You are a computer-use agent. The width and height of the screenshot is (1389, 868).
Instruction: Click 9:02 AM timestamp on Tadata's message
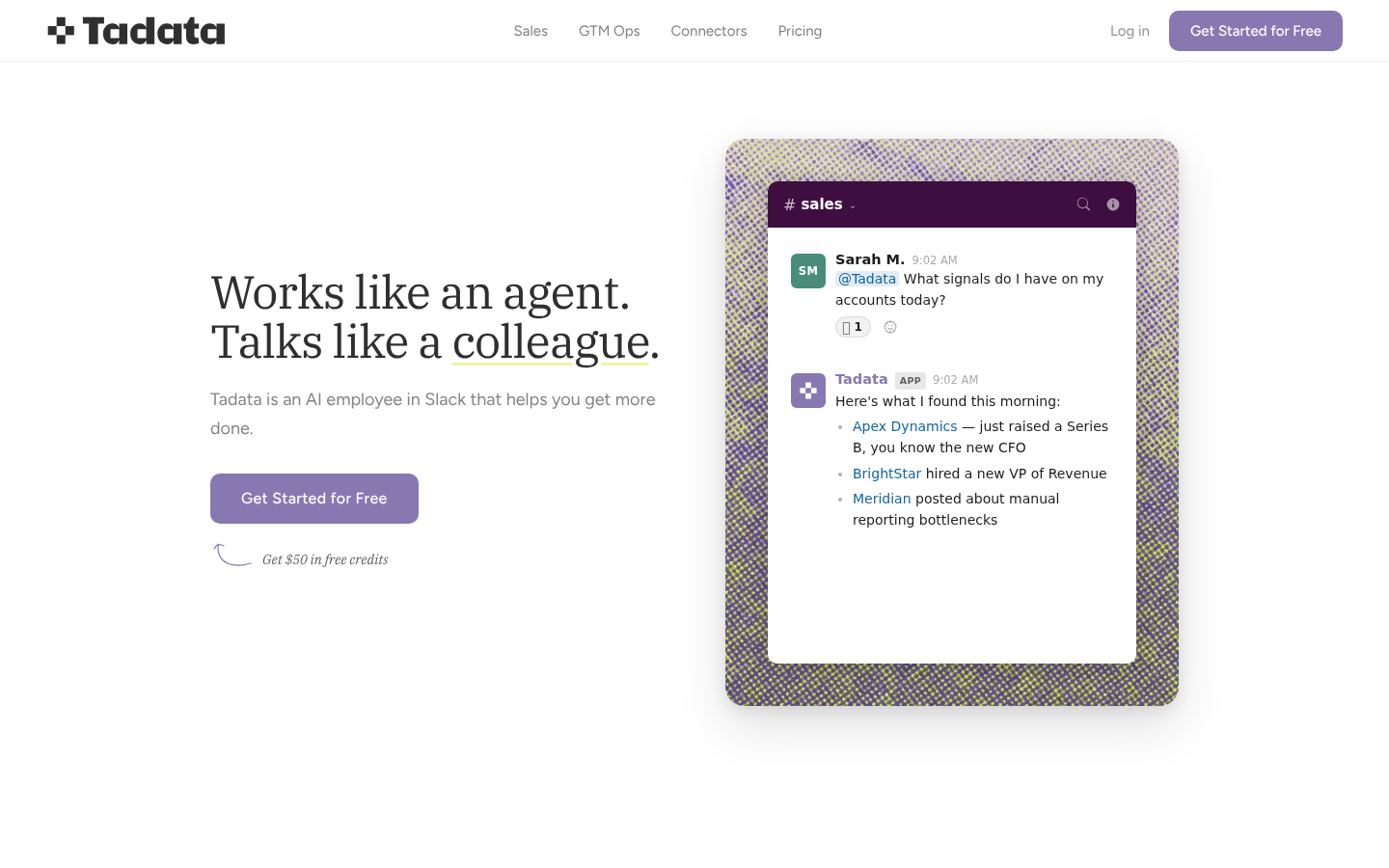(x=955, y=380)
